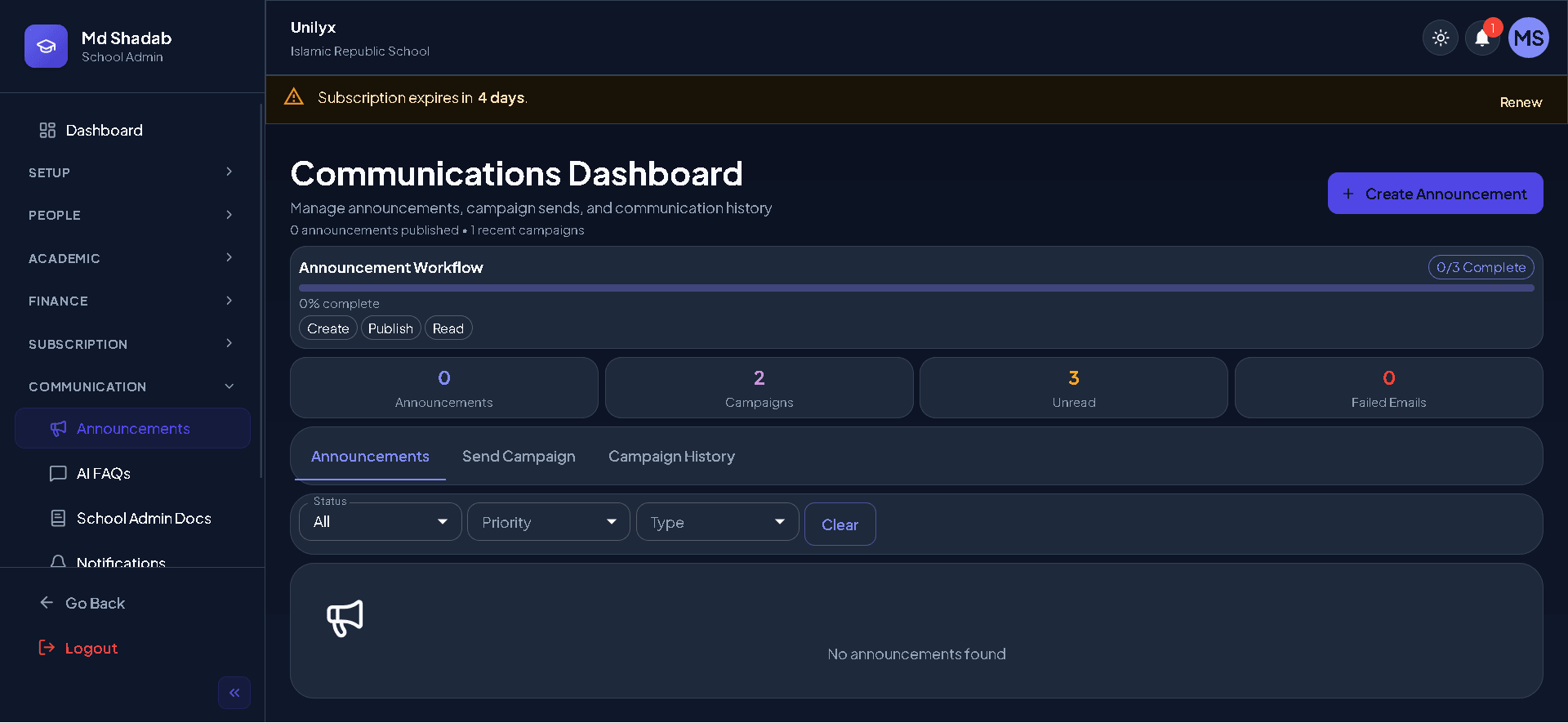Click the School Admin Docs document icon

point(58,518)
